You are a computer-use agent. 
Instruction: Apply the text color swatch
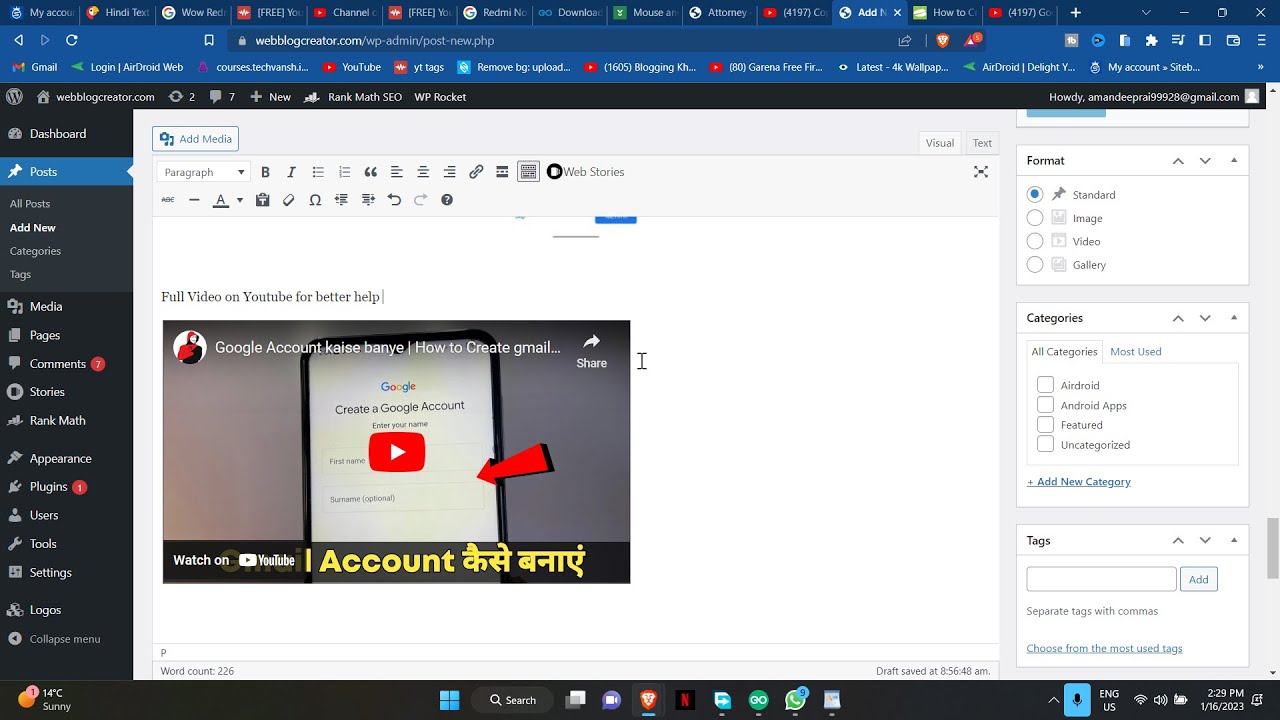(x=221, y=200)
